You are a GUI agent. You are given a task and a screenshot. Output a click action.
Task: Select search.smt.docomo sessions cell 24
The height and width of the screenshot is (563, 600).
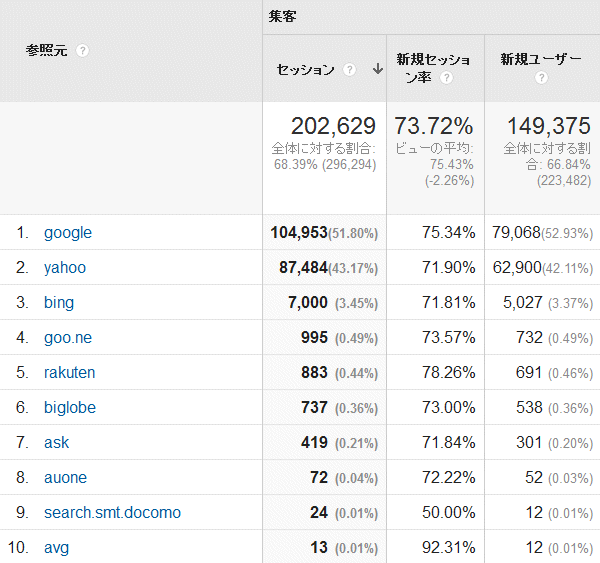click(319, 513)
